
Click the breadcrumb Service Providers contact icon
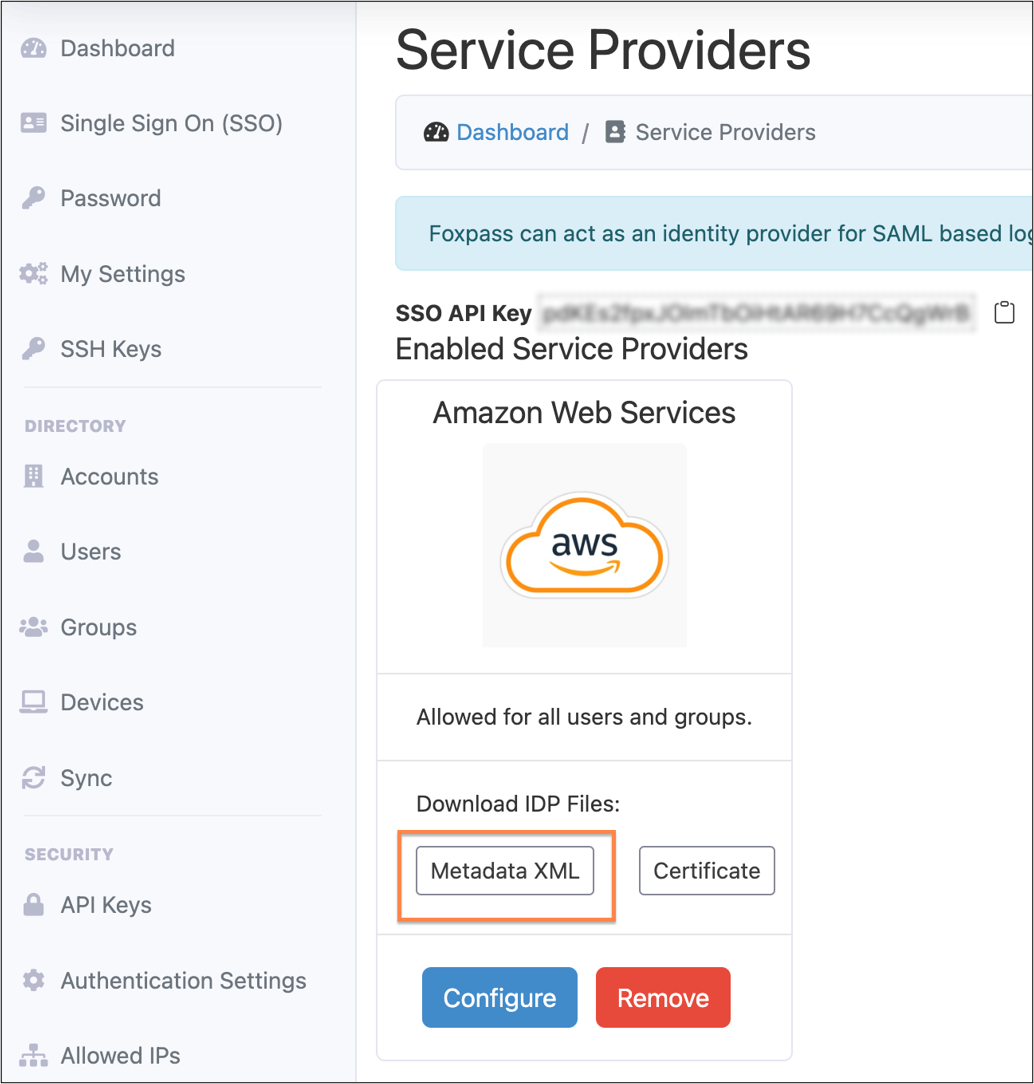tap(615, 132)
